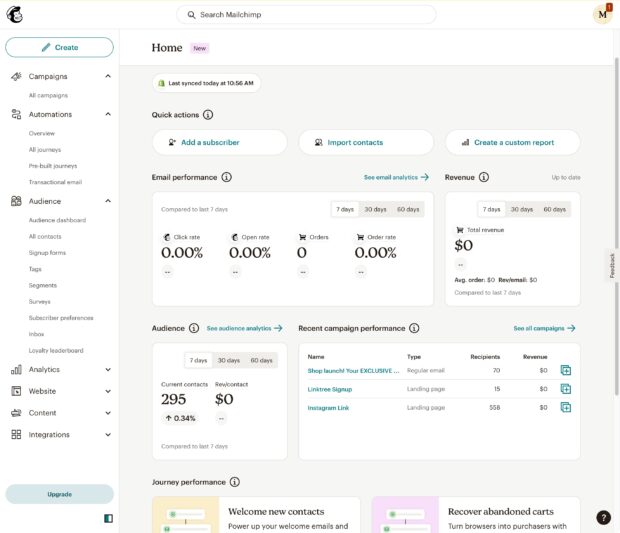Image resolution: width=620 pixels, height=533 pixels.
Task: Open Audience dashboard in sidebar
Action: click(x=57, y=220)
